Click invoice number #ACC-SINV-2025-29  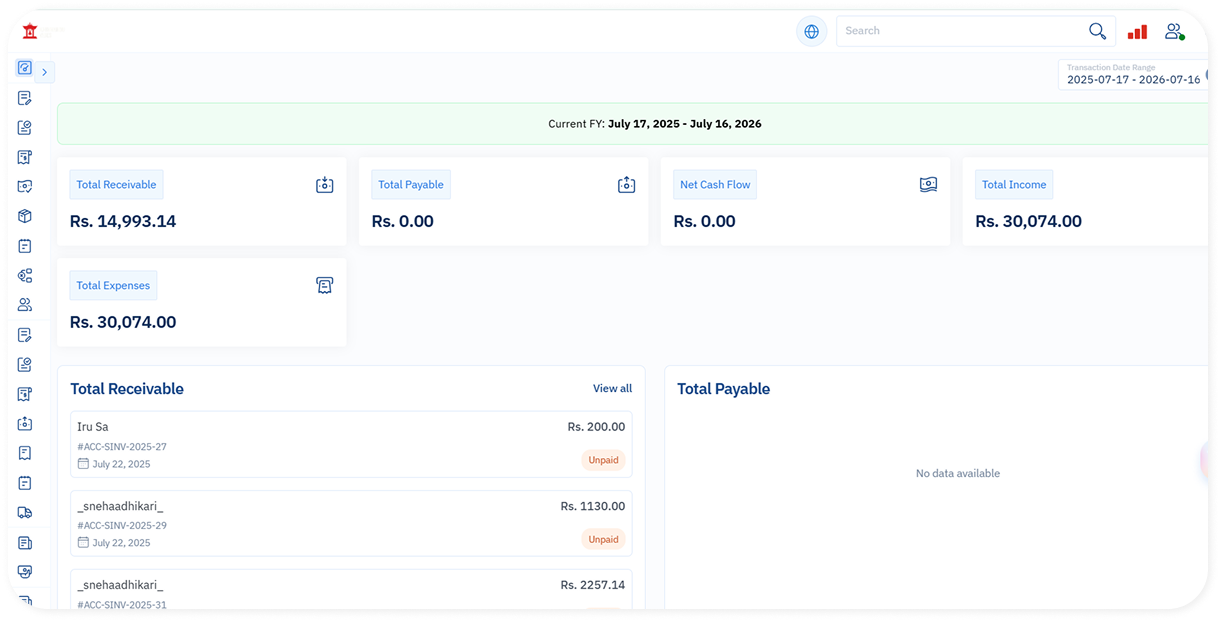coord(122,526)
